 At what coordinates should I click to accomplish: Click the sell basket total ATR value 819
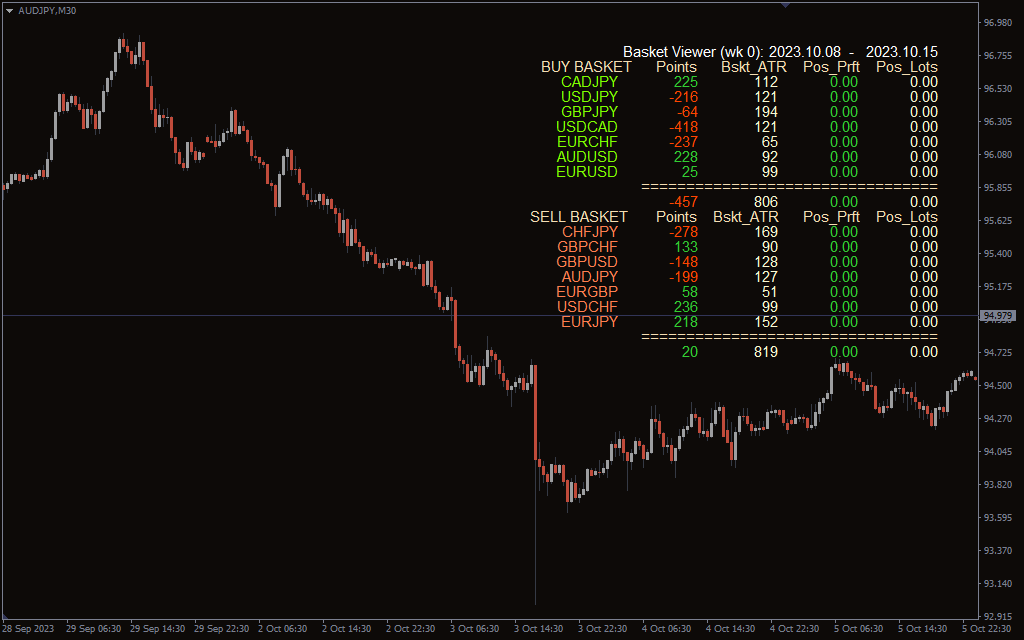point(765,352)
